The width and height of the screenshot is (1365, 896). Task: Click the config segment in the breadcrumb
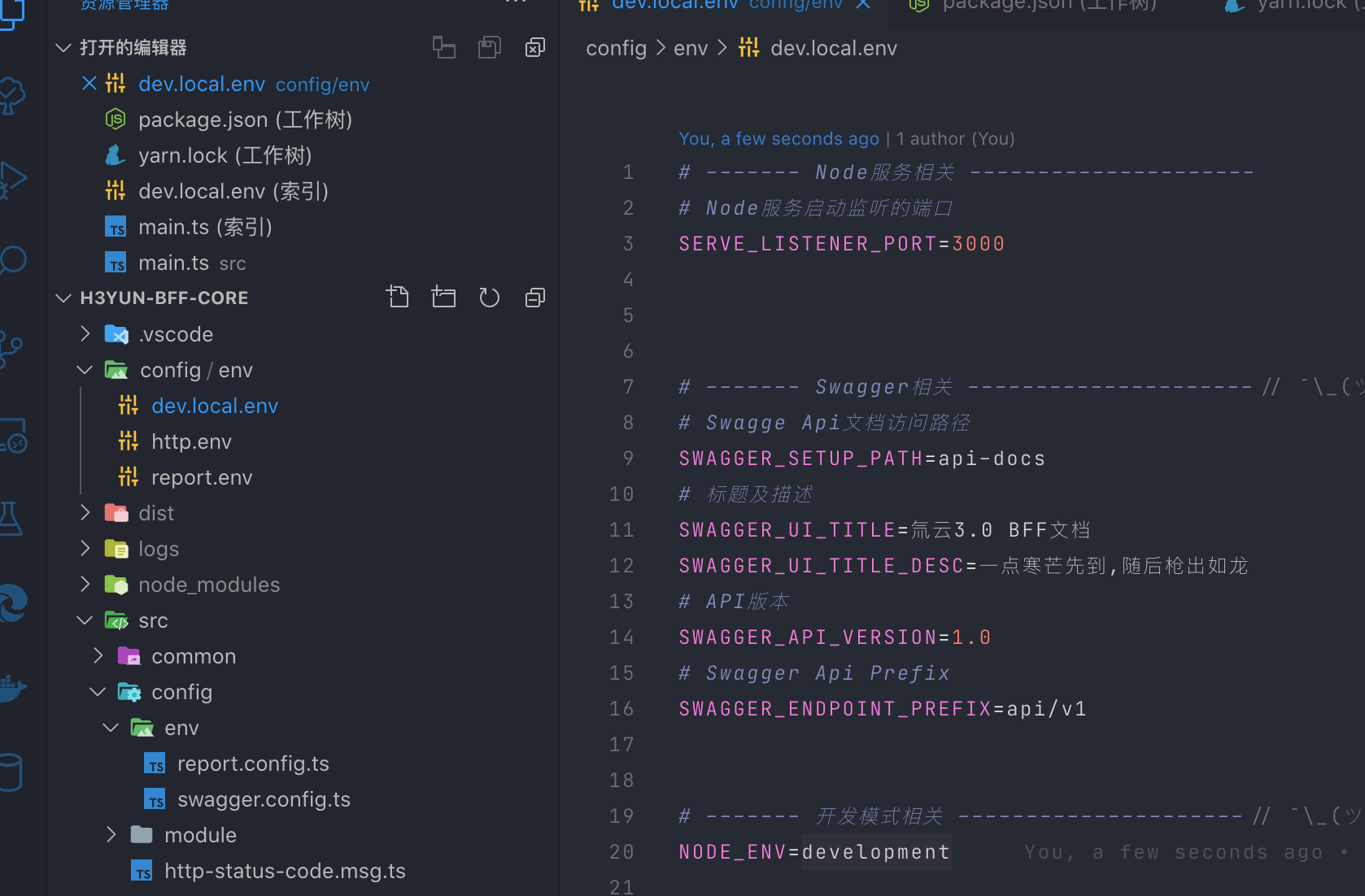pyautogui.click(x=616, y=48)
